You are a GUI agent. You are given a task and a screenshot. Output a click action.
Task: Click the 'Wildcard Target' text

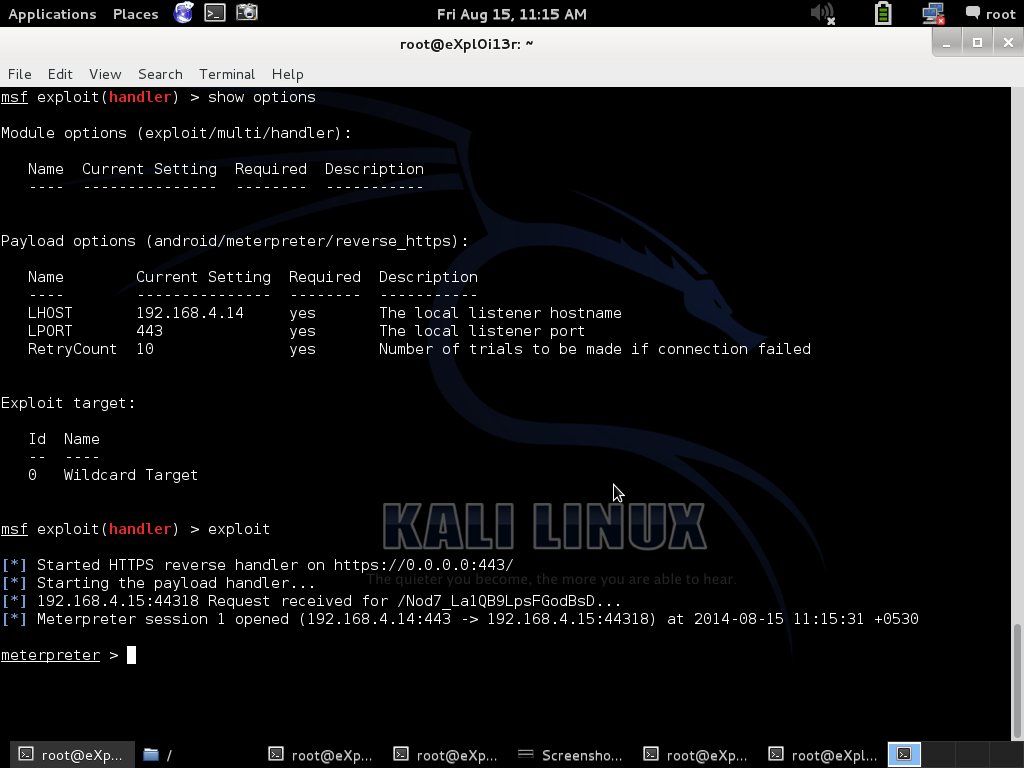[131, 475]
